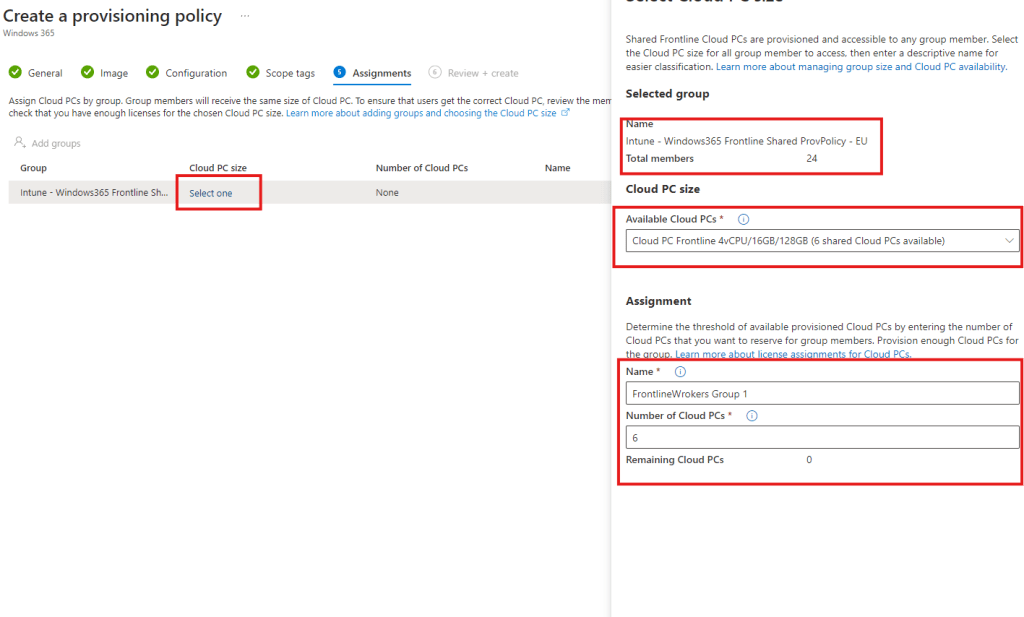This screenshot has width=1024, height=617.
Task: Click the info icon next to Name field
Action: [x=681, y=372]
